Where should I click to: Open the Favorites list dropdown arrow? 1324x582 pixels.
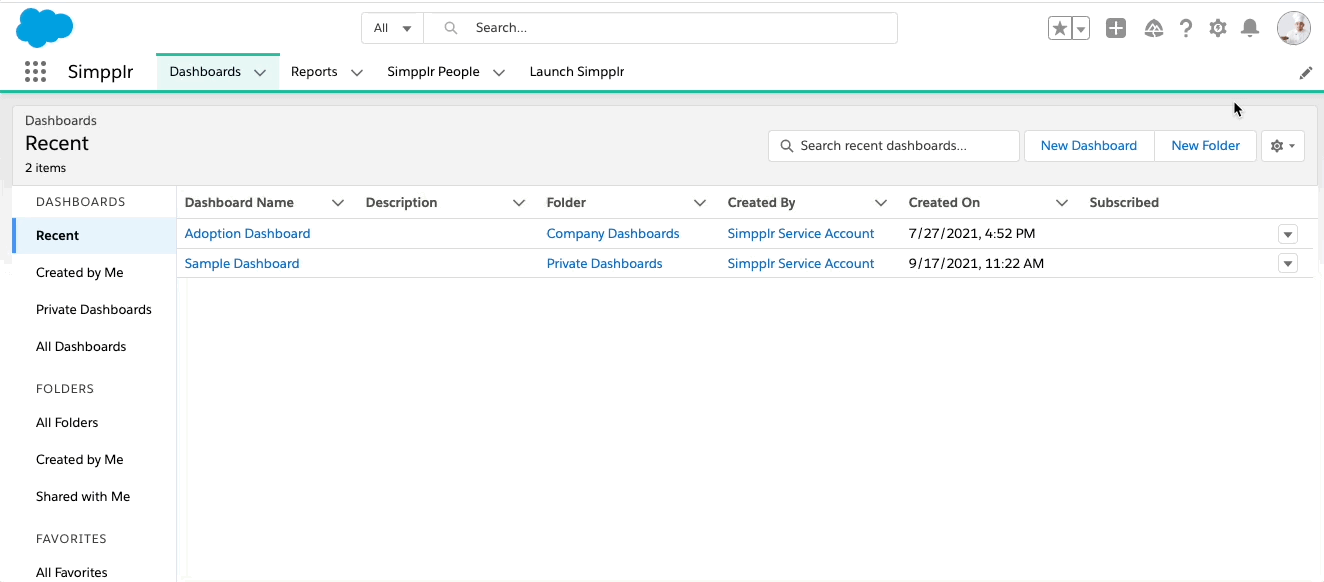click(1080, 28)
